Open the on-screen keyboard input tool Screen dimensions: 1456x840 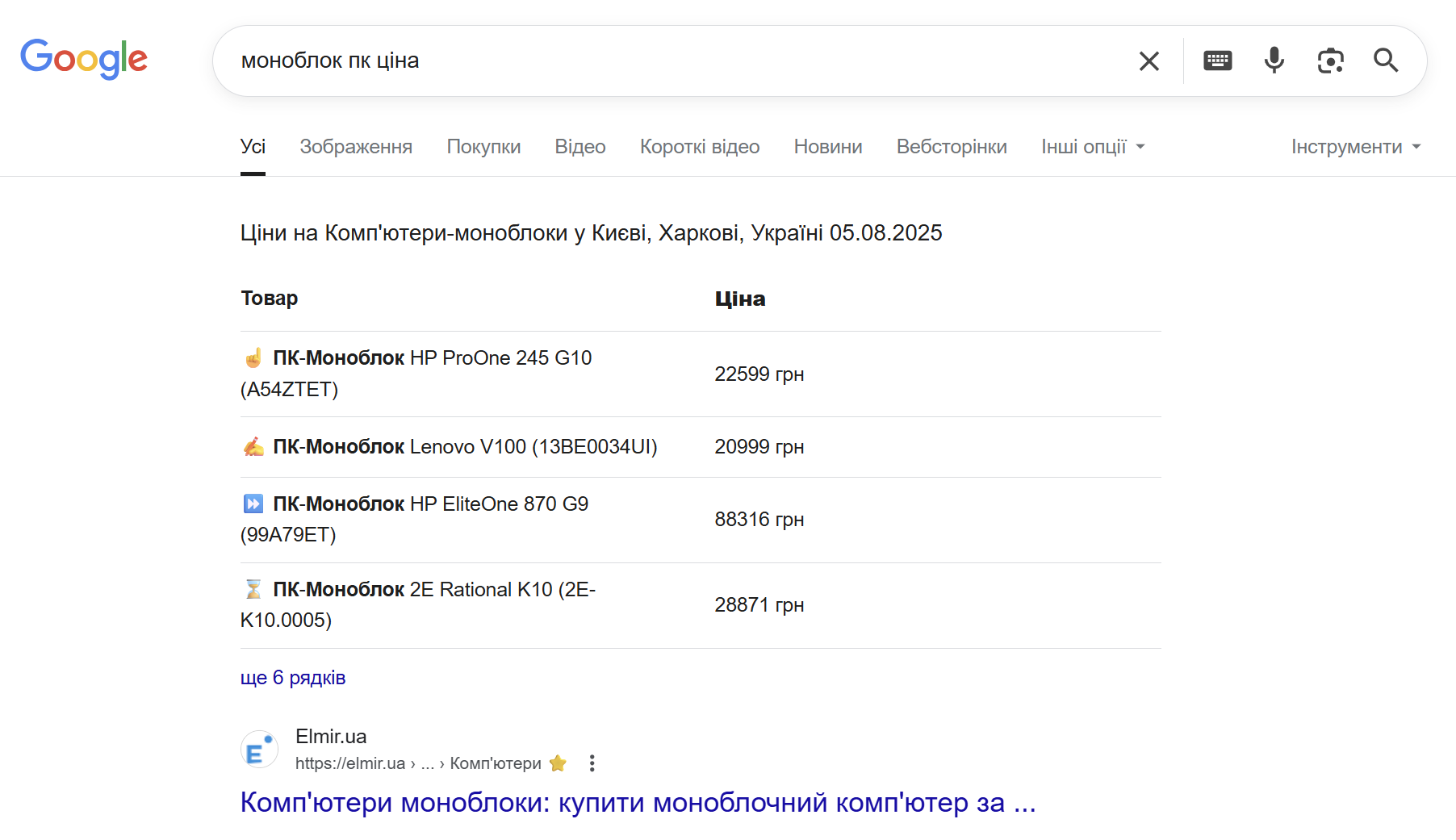(1217, 61)
